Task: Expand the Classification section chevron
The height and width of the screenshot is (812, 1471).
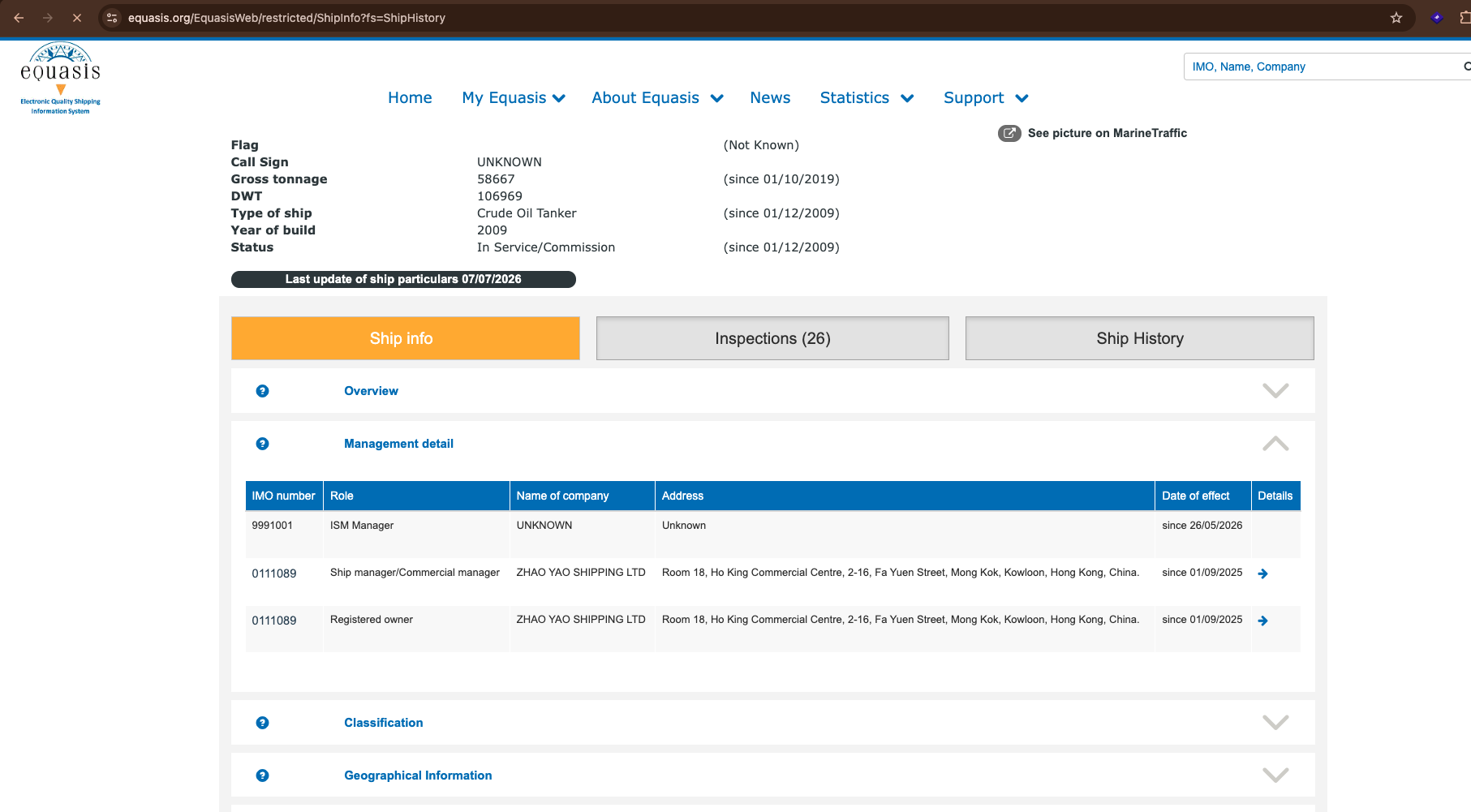Action: [1275, 723]
